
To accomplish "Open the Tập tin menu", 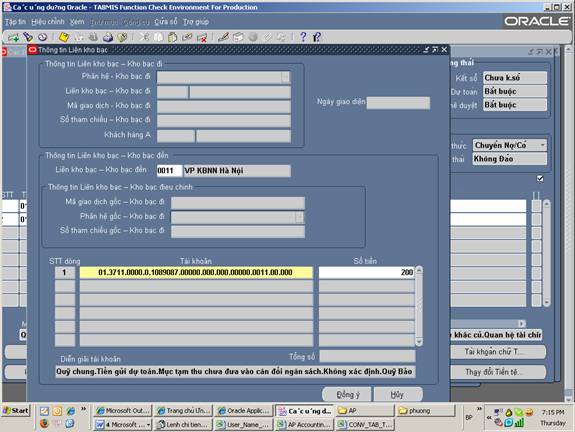I will [15, 22].
